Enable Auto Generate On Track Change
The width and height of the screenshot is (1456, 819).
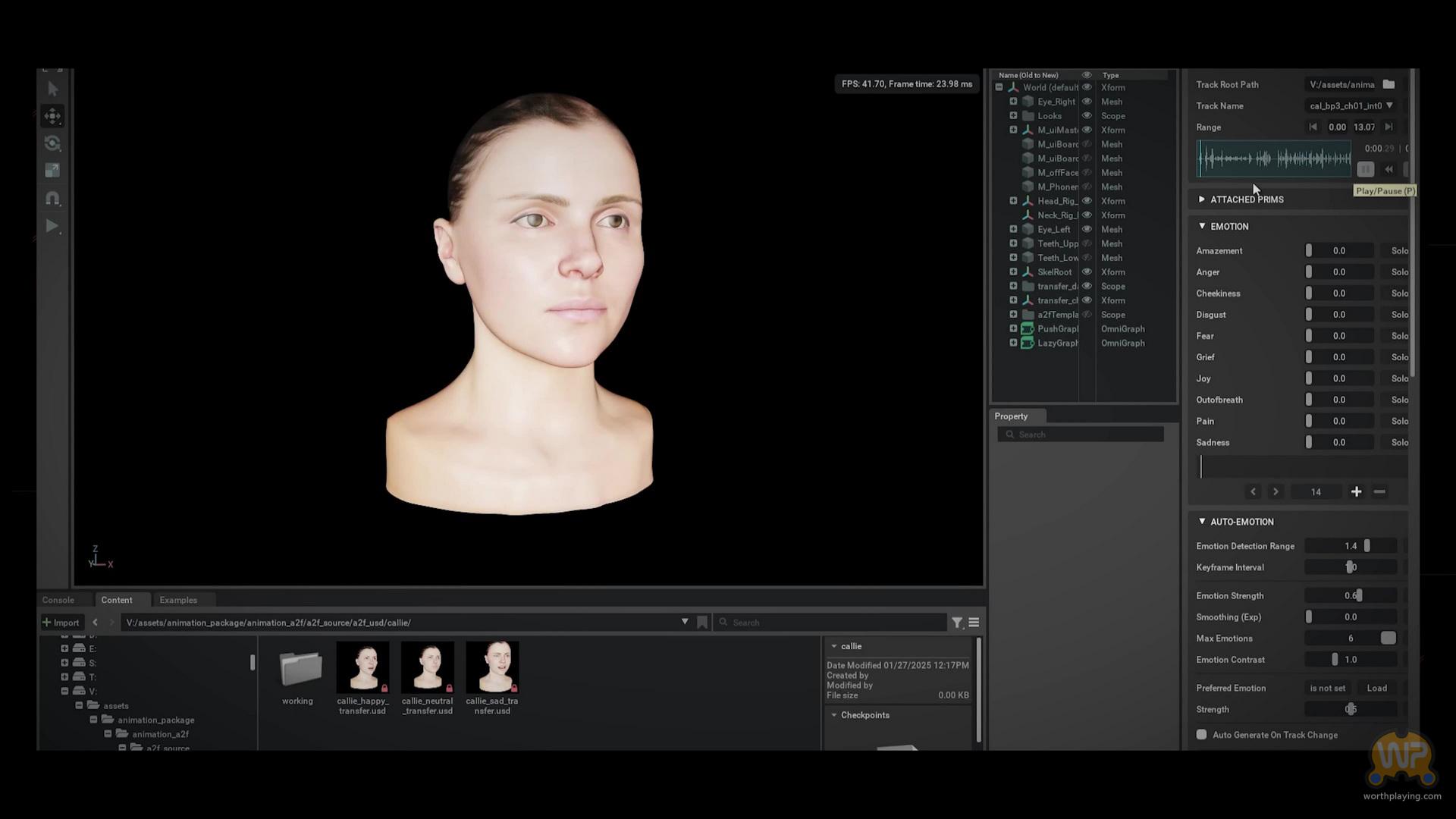click(x=1202, y=735)
